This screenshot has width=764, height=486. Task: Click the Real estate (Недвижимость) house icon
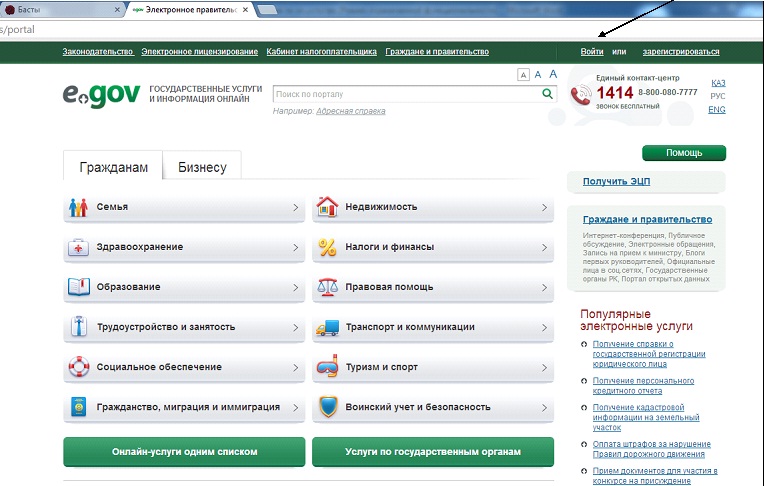click(327, 207)
